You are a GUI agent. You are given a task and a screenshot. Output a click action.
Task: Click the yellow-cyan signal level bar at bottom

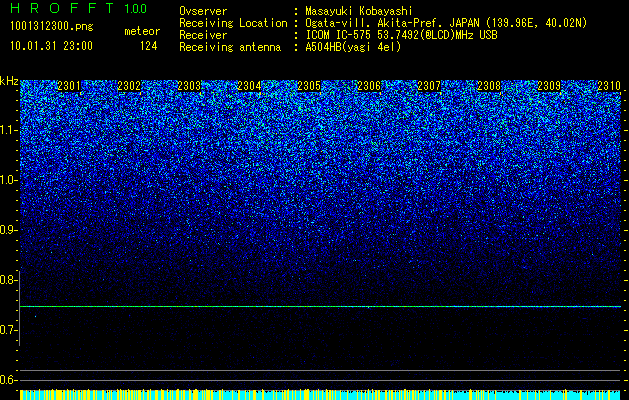click(x=321, y=394)
